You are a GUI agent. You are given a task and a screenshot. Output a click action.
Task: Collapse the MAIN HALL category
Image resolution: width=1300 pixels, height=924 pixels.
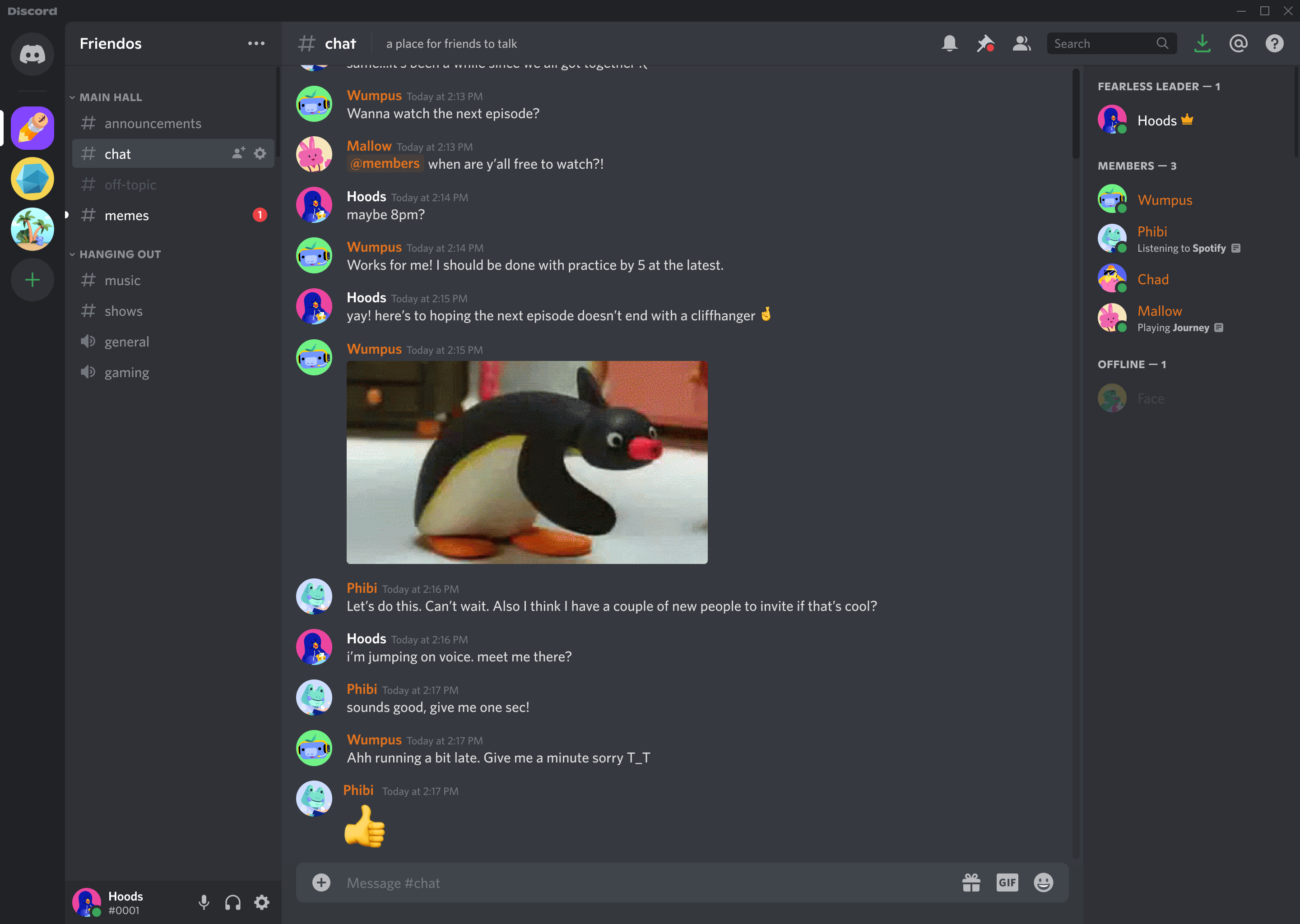click(x=111, y=97)
